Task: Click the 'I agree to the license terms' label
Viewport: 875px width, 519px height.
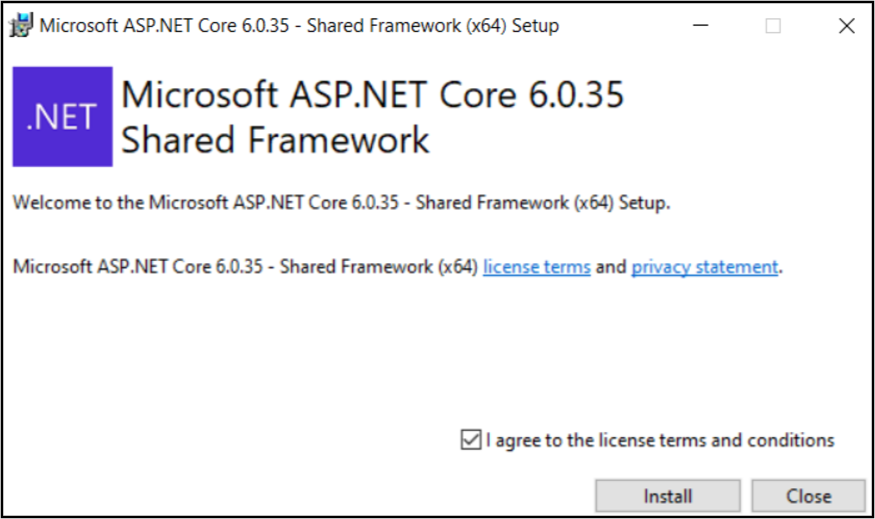Action: tap(660, 440)
